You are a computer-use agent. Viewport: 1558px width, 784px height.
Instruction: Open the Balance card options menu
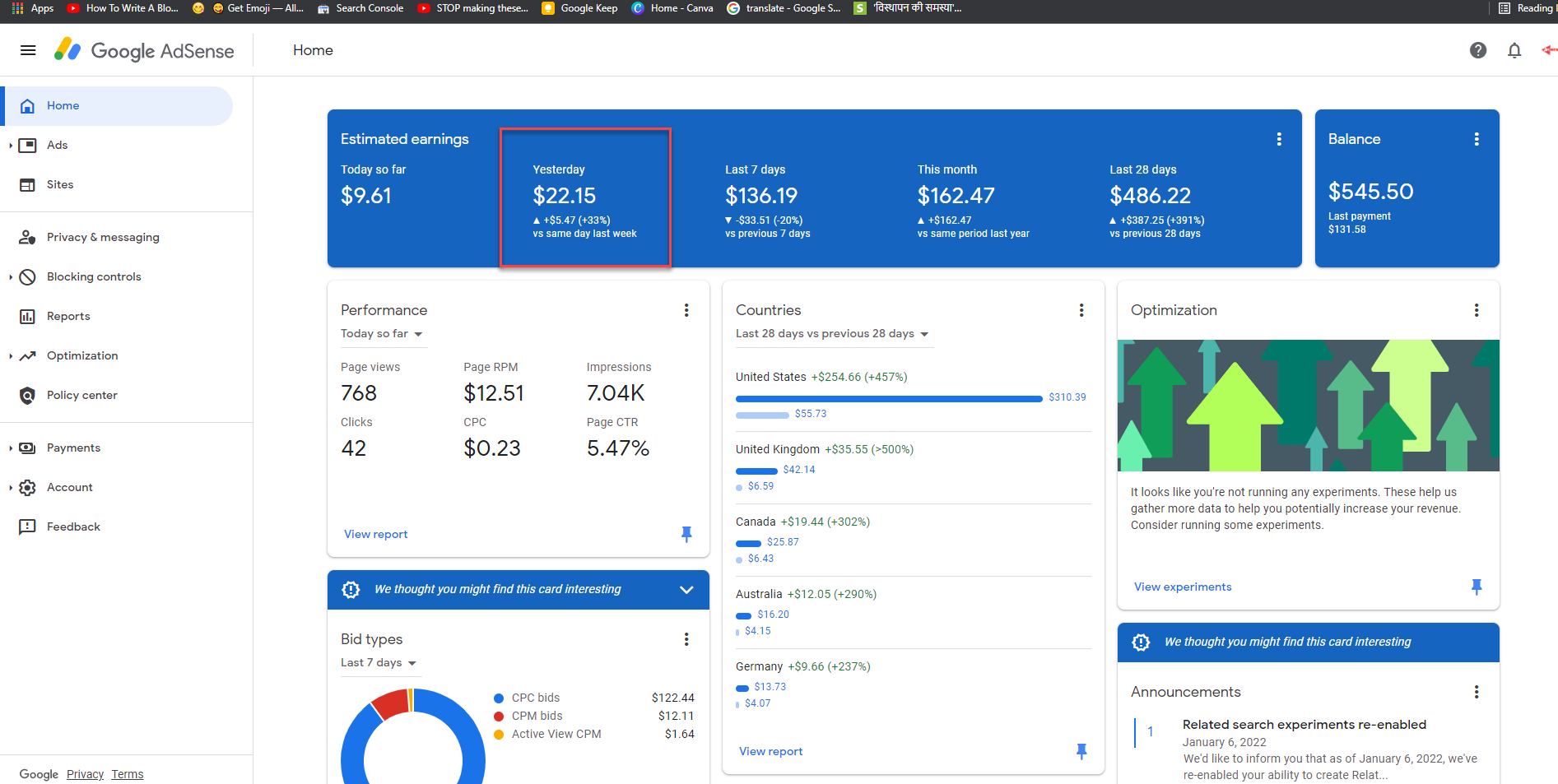point(1477,139)
